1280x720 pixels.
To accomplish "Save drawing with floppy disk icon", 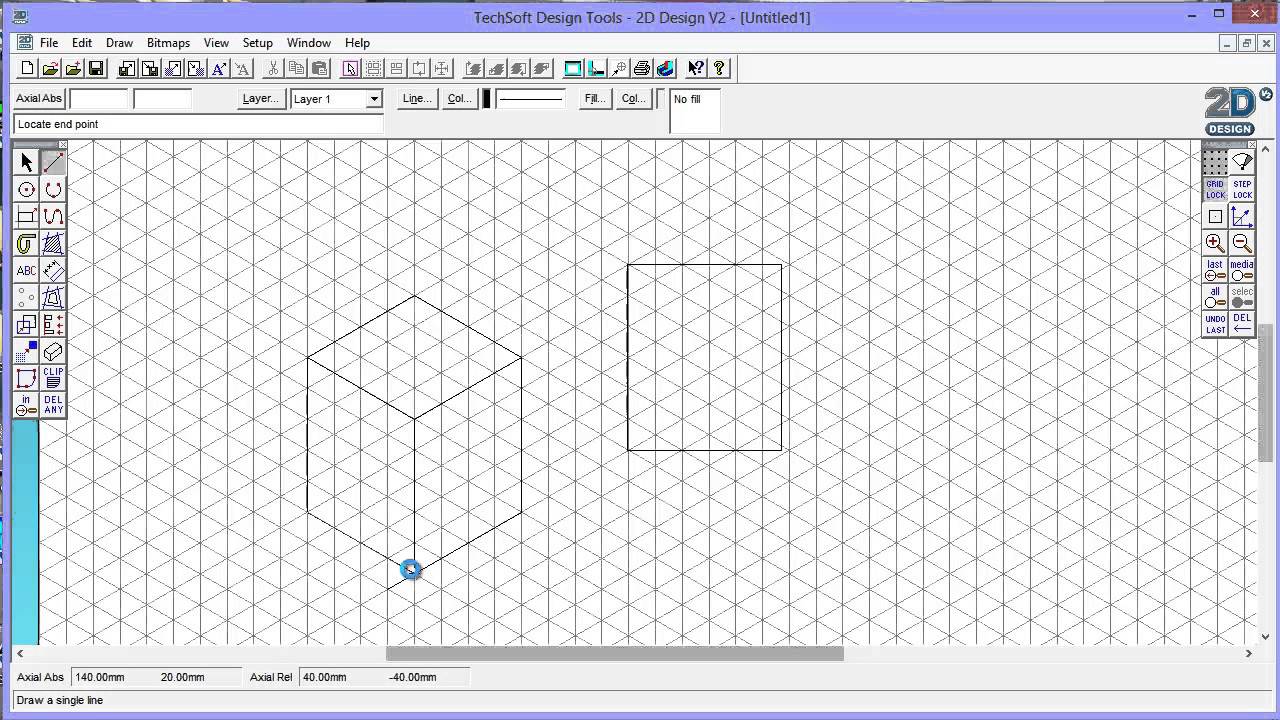I will click(x=96, y=68).
